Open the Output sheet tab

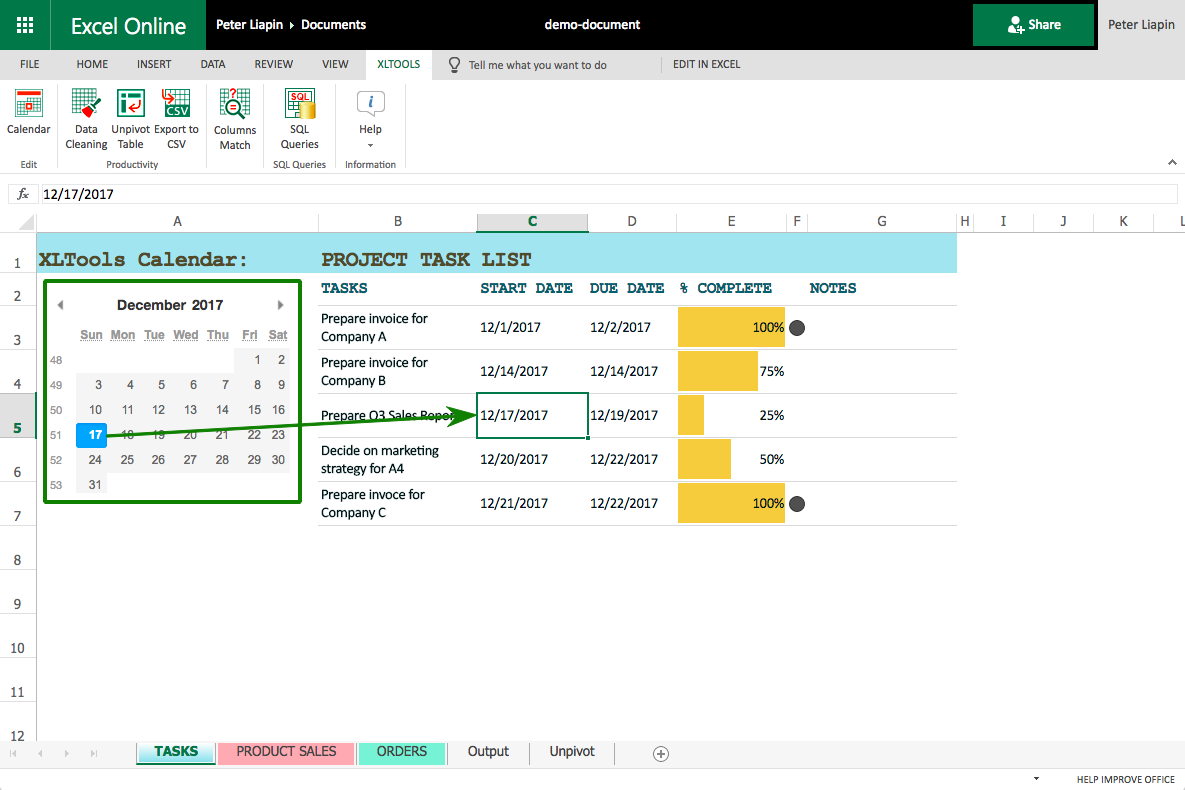[488, 751]
